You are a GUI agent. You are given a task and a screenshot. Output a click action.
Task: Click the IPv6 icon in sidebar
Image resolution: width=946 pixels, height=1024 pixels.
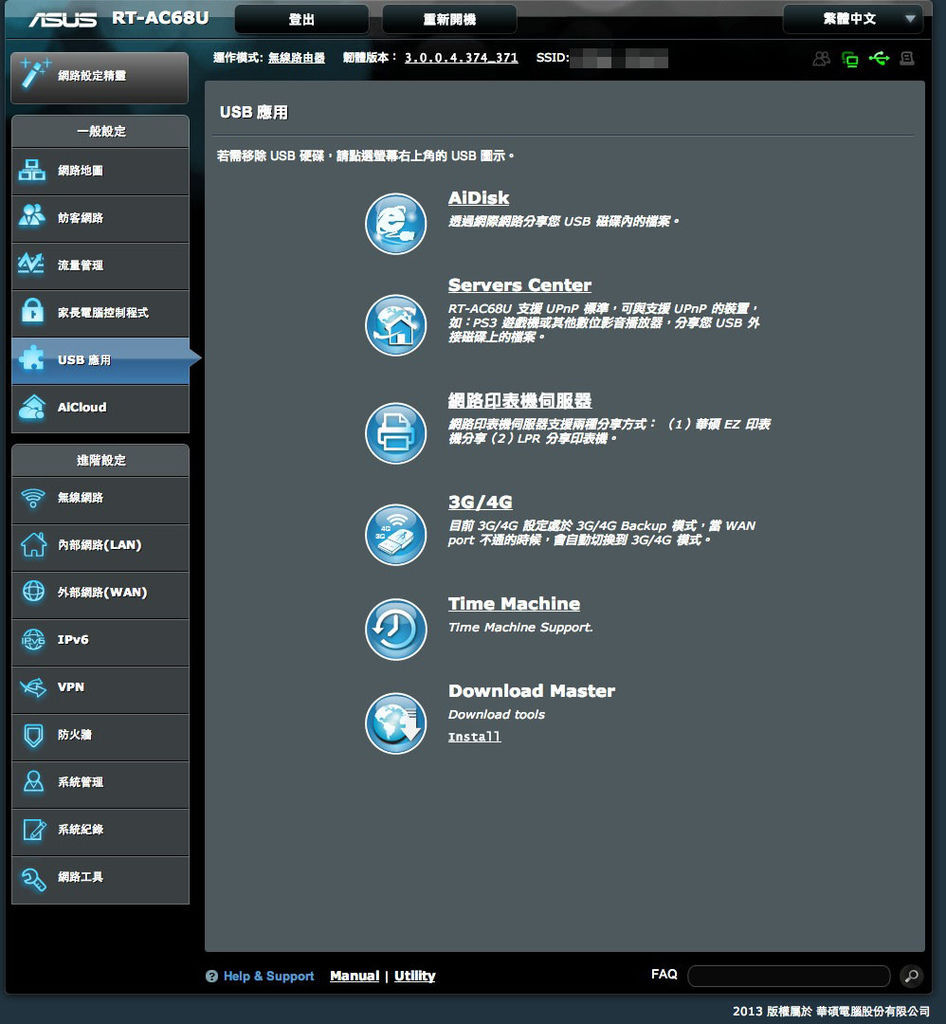pos(33,639)
